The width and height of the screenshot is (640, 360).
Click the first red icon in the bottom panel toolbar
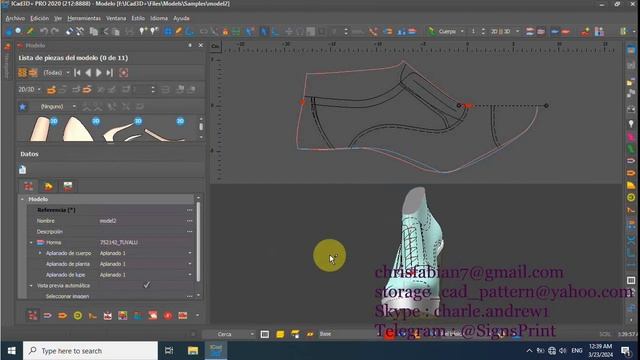33,316
